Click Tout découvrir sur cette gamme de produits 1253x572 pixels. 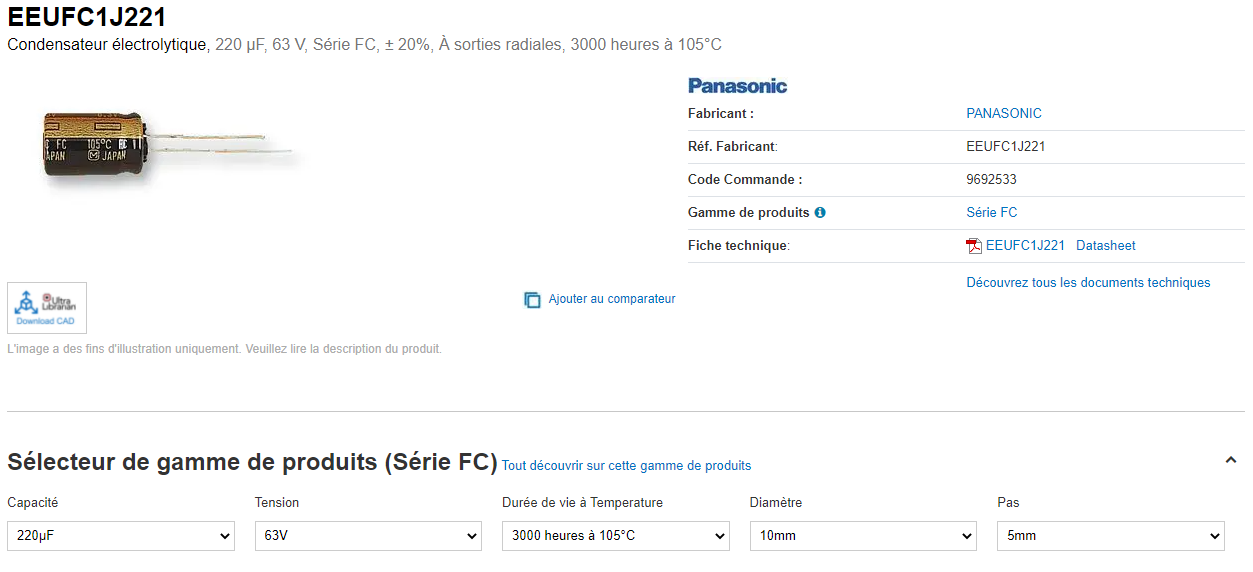coord(626,466)
